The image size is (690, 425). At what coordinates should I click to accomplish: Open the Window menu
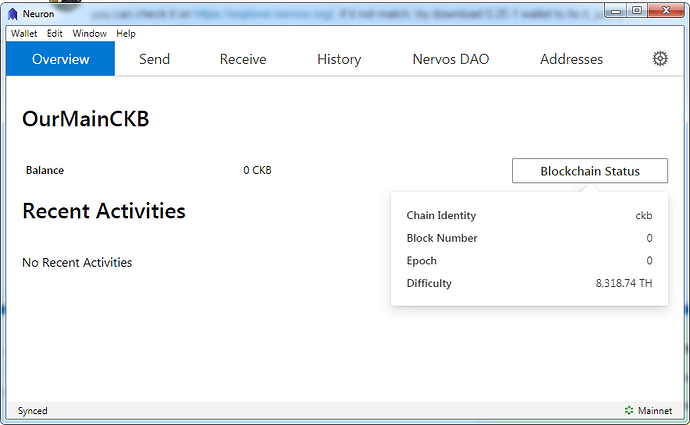coord(89,33)
